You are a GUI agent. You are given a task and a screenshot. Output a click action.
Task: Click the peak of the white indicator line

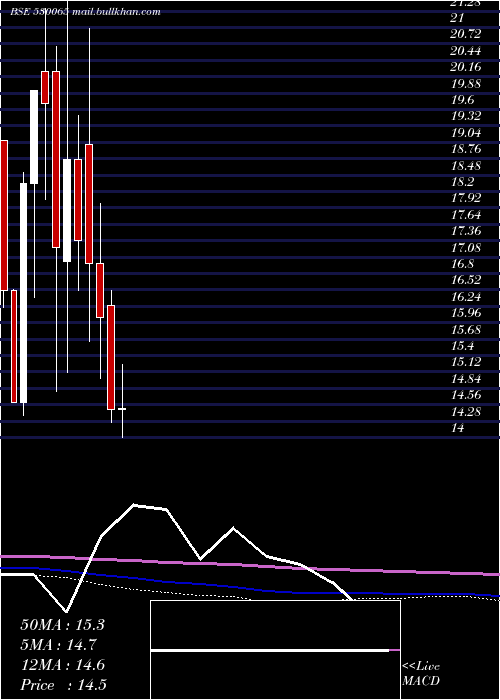click(x=134, y=505)
